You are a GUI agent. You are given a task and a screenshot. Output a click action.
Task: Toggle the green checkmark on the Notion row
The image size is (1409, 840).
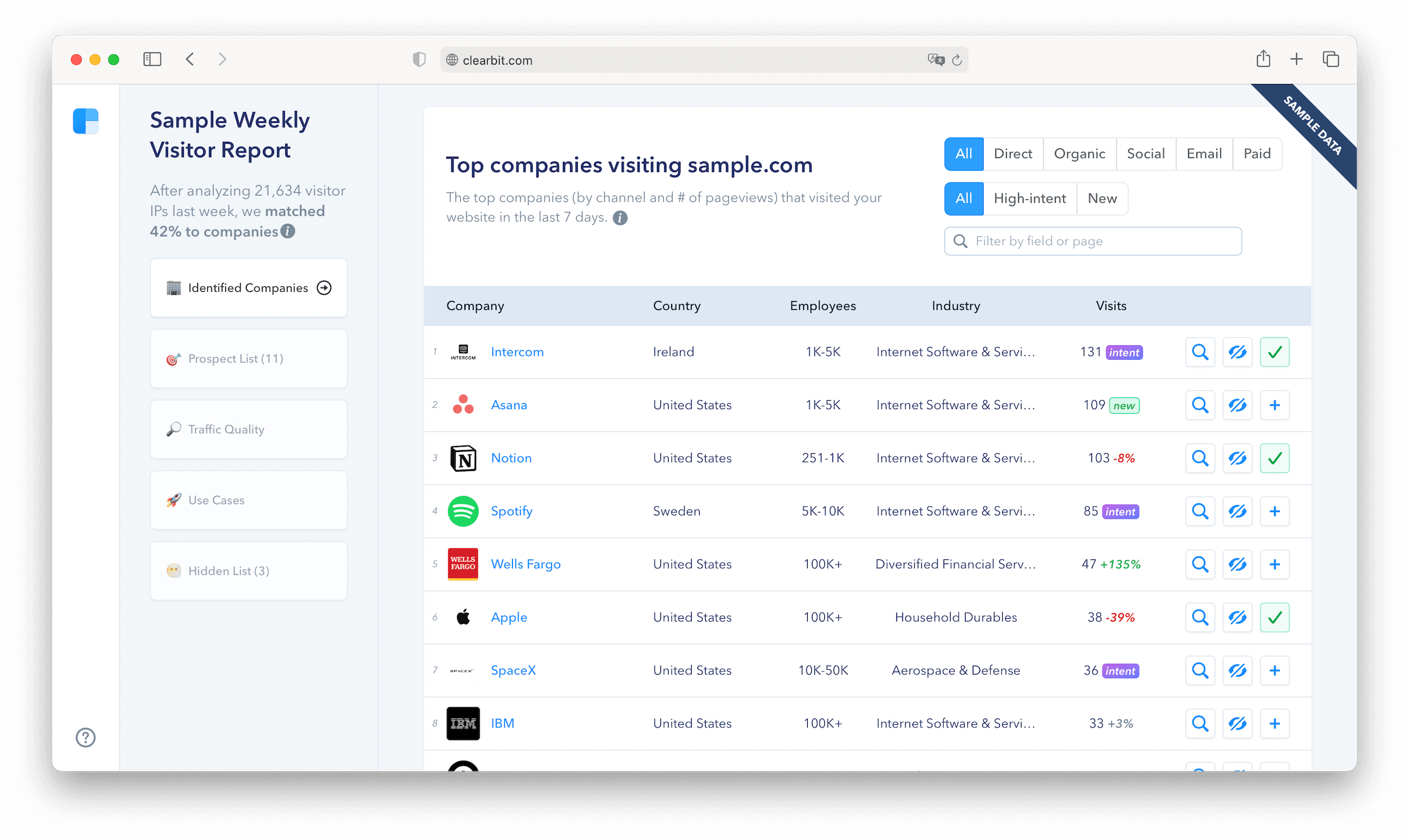coord(1275,458)
